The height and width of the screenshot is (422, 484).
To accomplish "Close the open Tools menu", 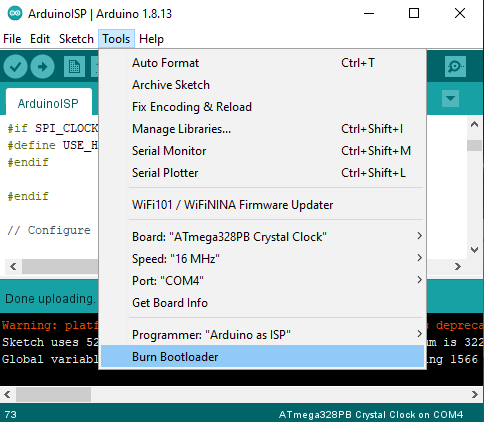I will [116, 39].
